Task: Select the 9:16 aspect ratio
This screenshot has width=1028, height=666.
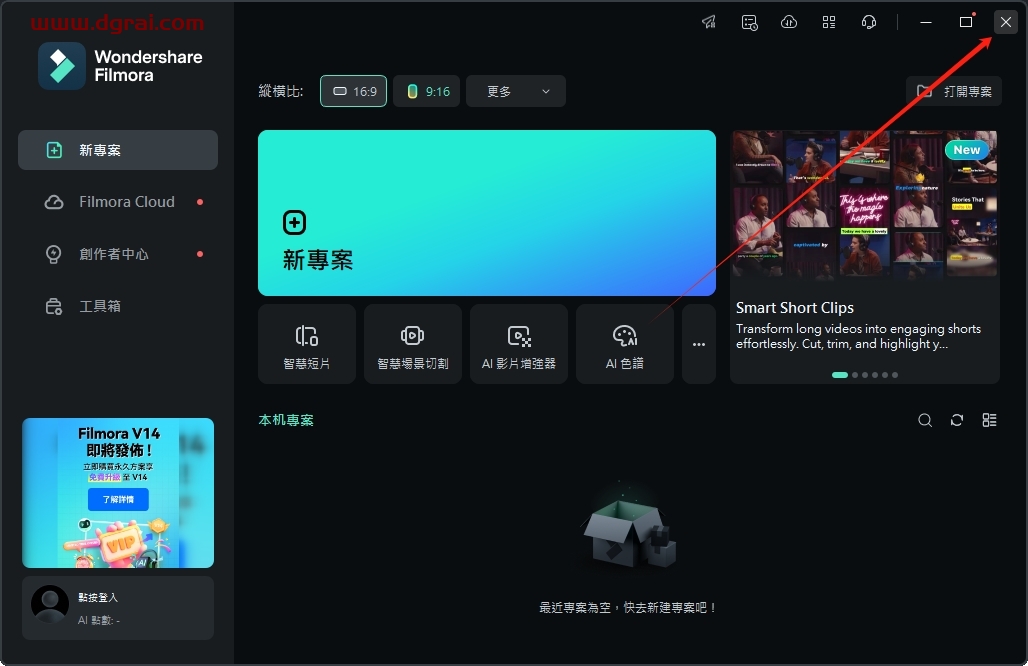Action: point(427,91)
